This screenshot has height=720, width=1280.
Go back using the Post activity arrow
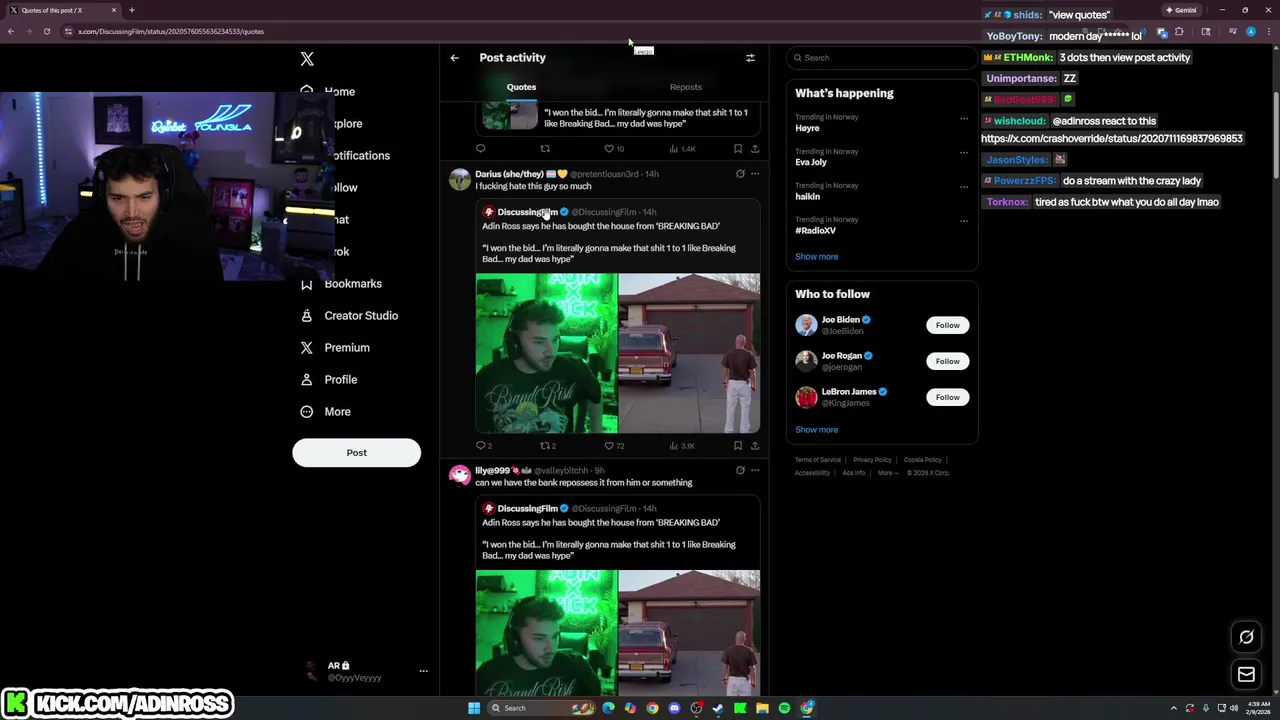click(x=454, y=58)
